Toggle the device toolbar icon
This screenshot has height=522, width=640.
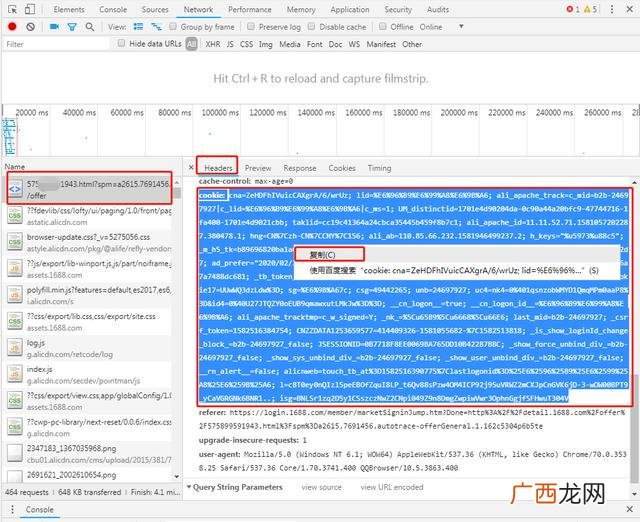[30, 9]
